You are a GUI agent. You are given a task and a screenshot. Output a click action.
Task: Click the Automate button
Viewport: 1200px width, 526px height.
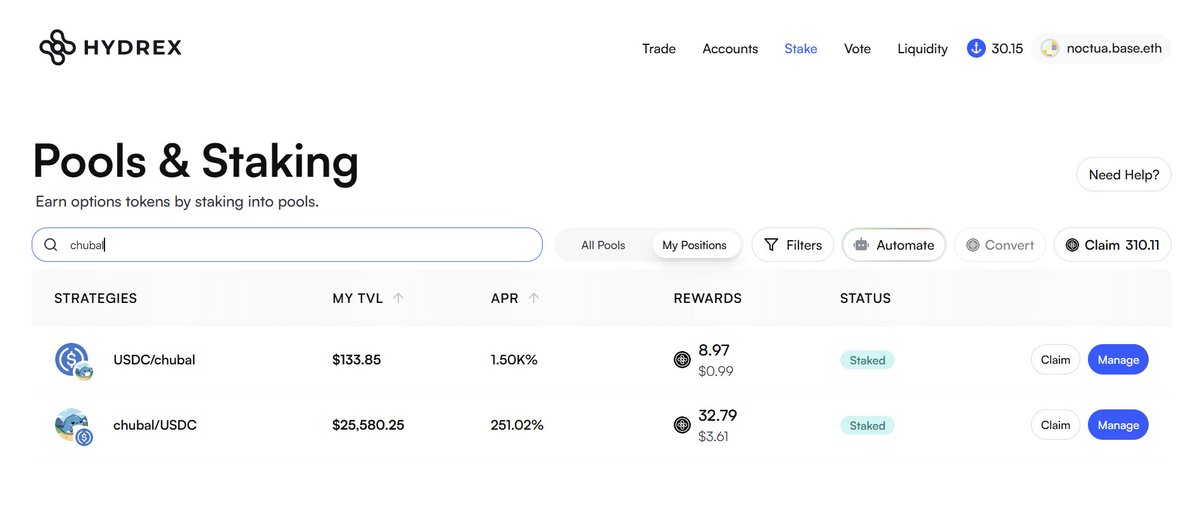click(x=894, y=245)
